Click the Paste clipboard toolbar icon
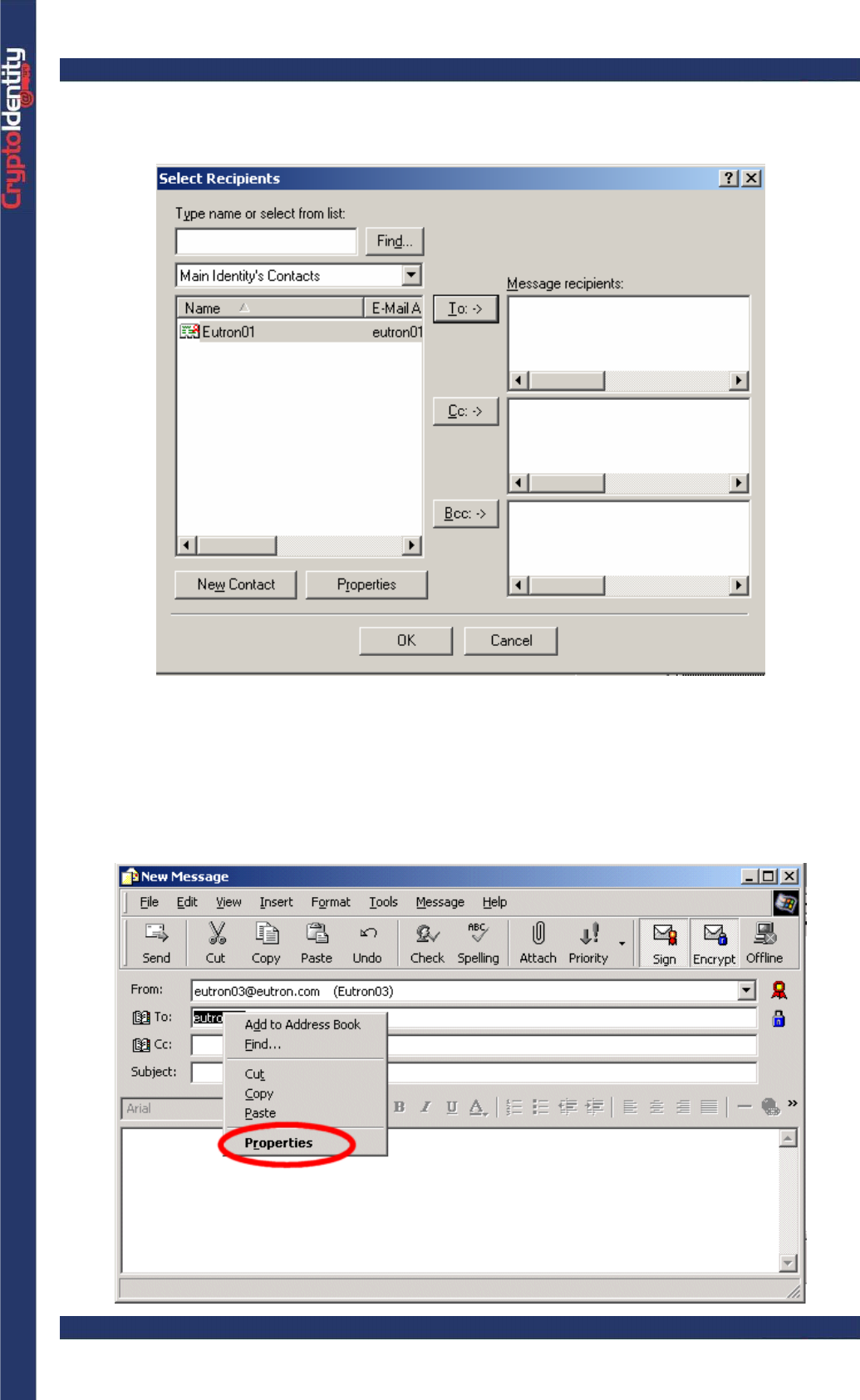Screen dimensions: 860x1400 [317, 934]
